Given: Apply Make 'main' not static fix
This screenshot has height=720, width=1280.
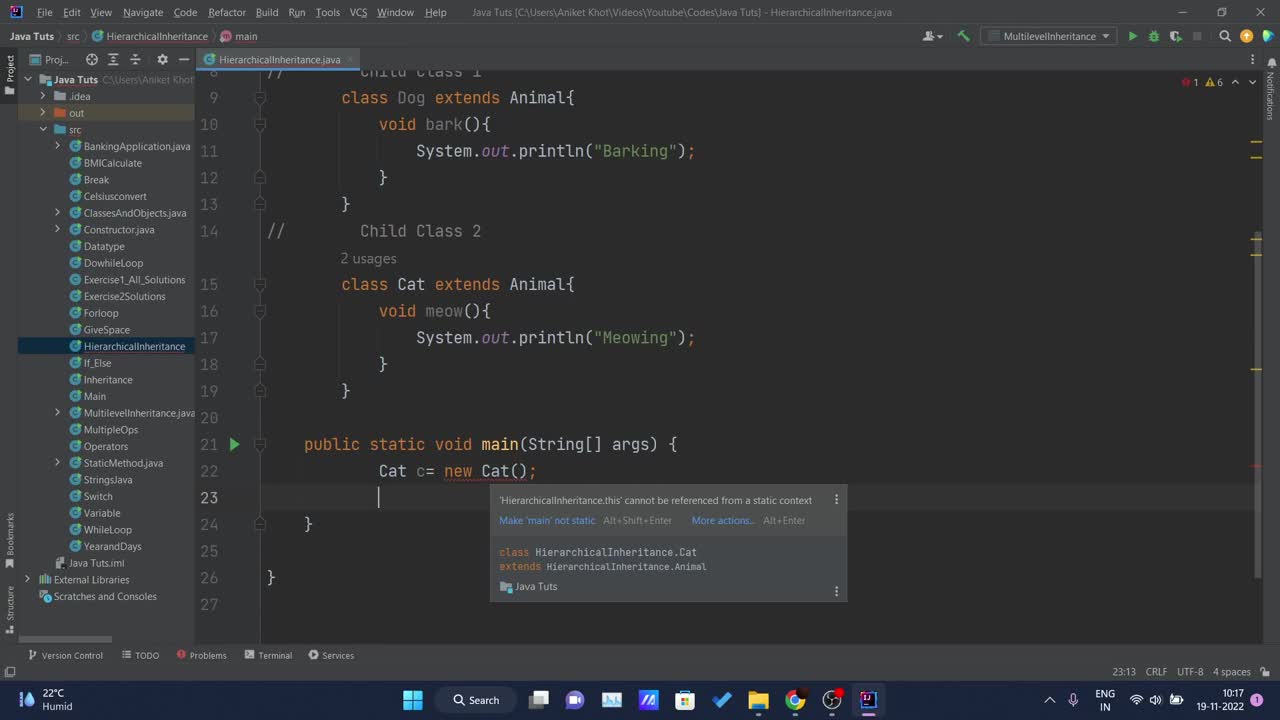Looking at the screenshot, I should tap(547, 520).
